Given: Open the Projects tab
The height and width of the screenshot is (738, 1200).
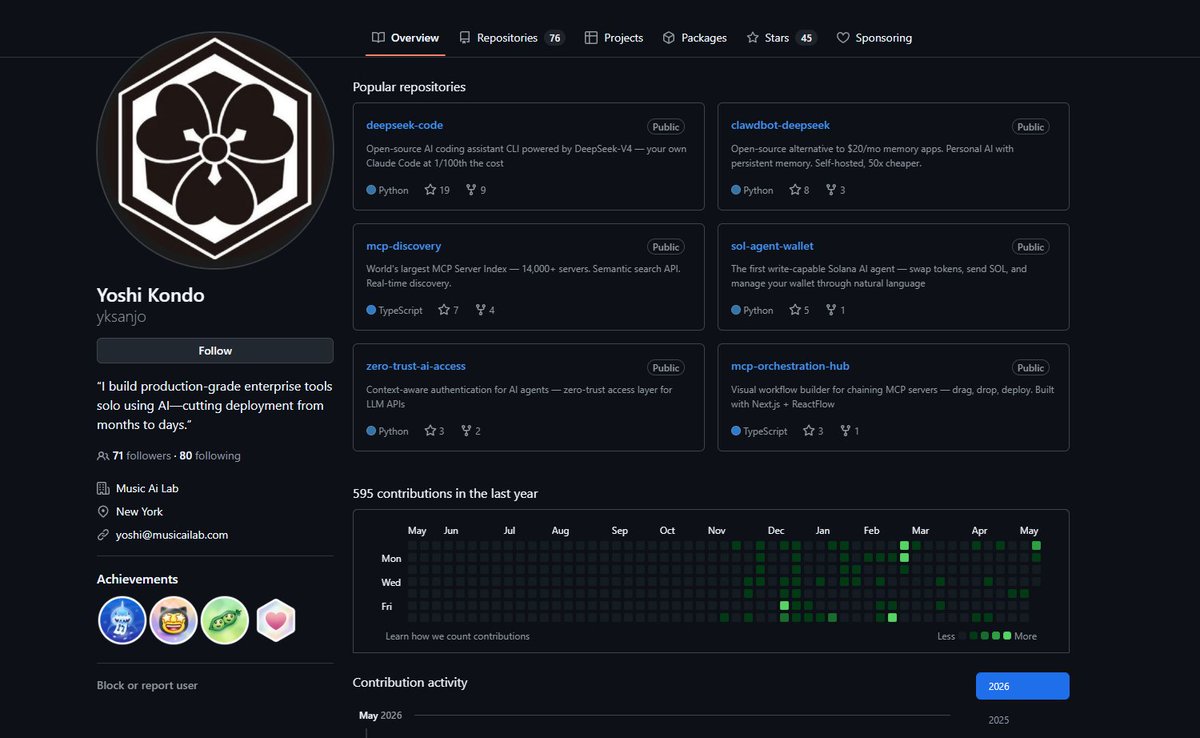Looking at the screenshot, I should pos(614,38).
